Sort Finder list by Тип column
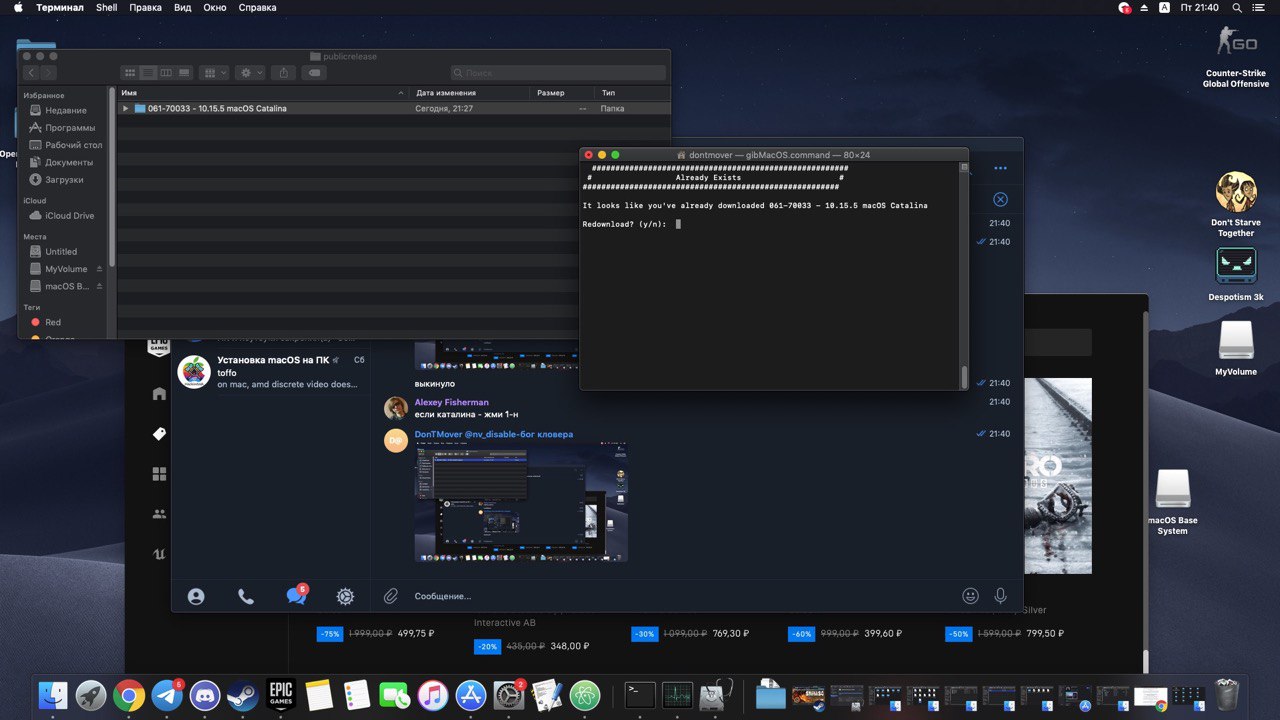Viewport: 1280px width, 720px height. click(x=633, y=93)
